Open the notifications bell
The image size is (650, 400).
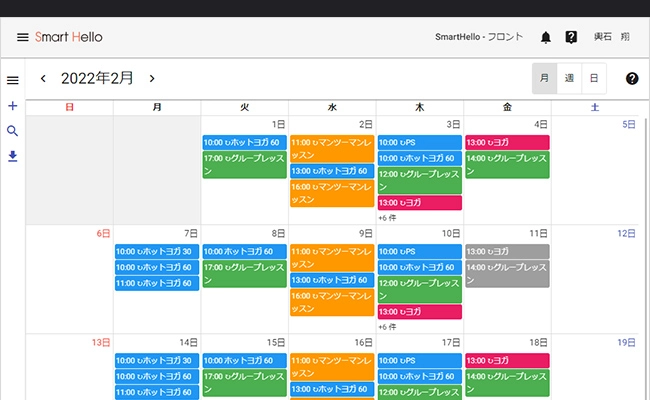pyautogui.click(x=546, y=37)
